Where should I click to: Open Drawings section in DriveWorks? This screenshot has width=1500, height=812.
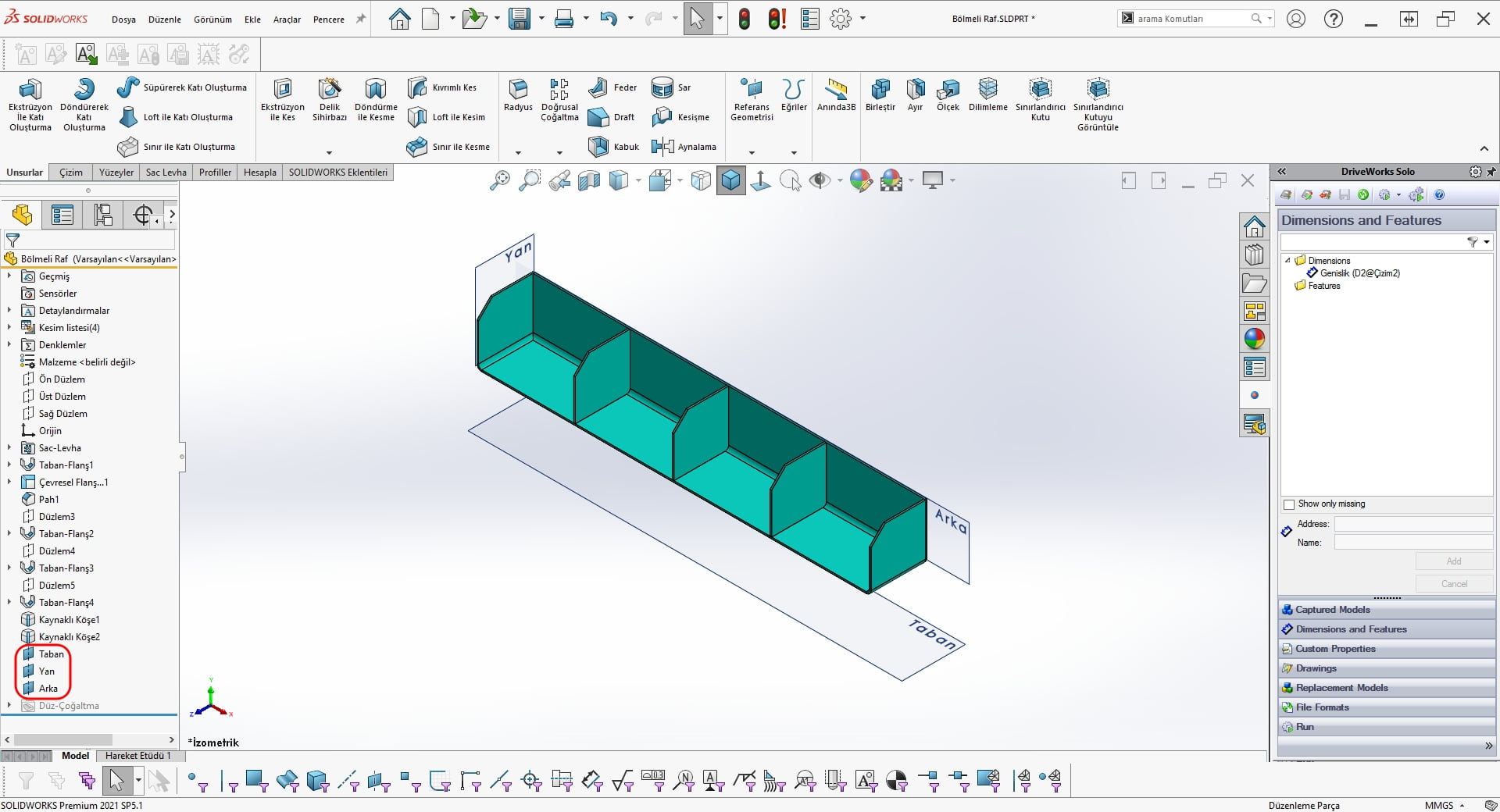tap(1387, 668)
